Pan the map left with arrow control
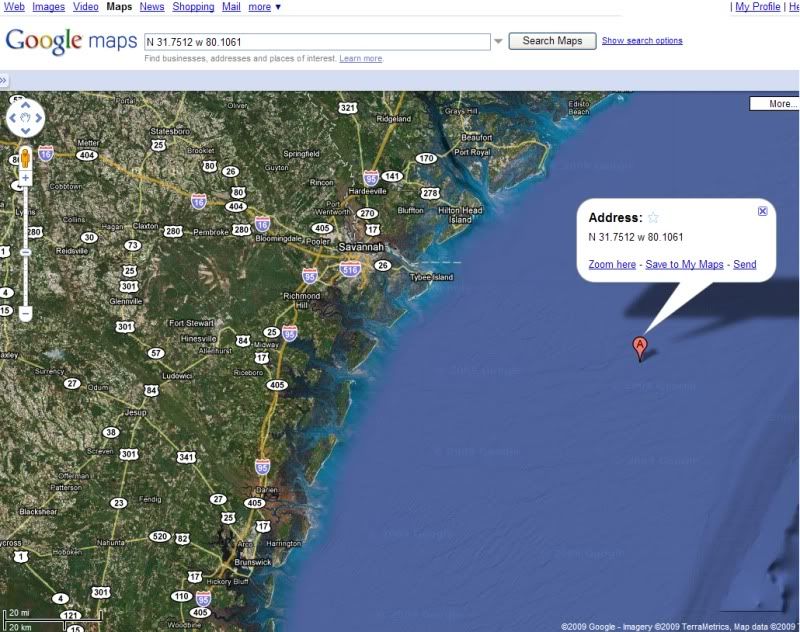 tap(13, 118)
